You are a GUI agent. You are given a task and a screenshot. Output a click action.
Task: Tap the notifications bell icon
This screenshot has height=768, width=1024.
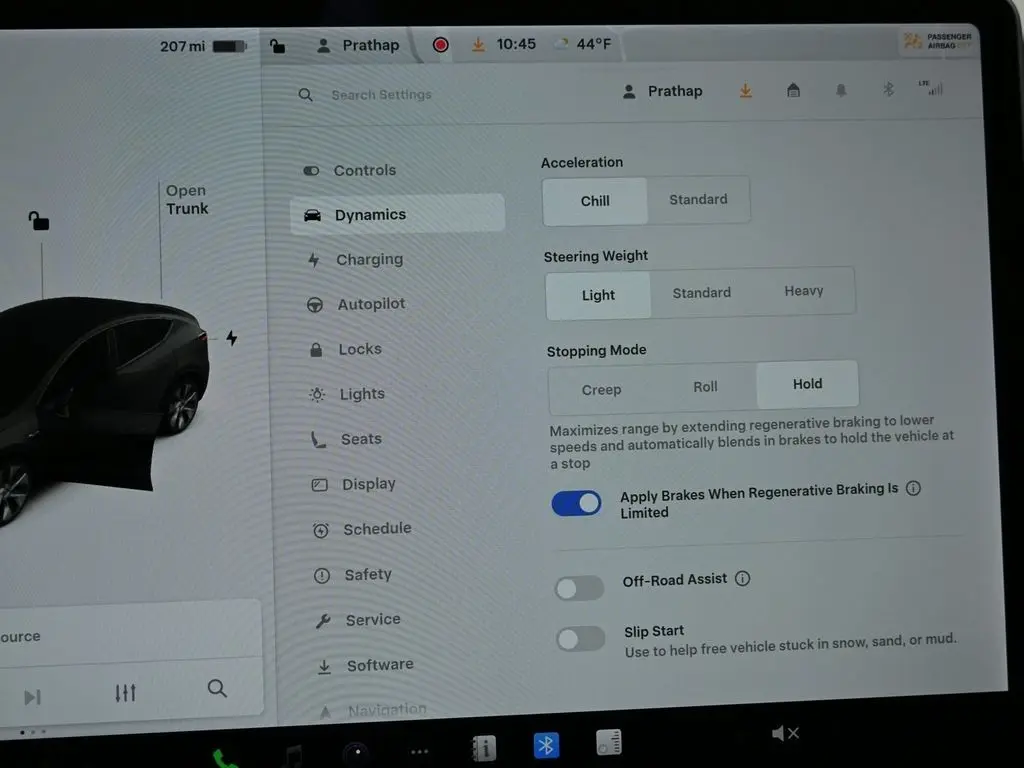click(x=841, y=91)
